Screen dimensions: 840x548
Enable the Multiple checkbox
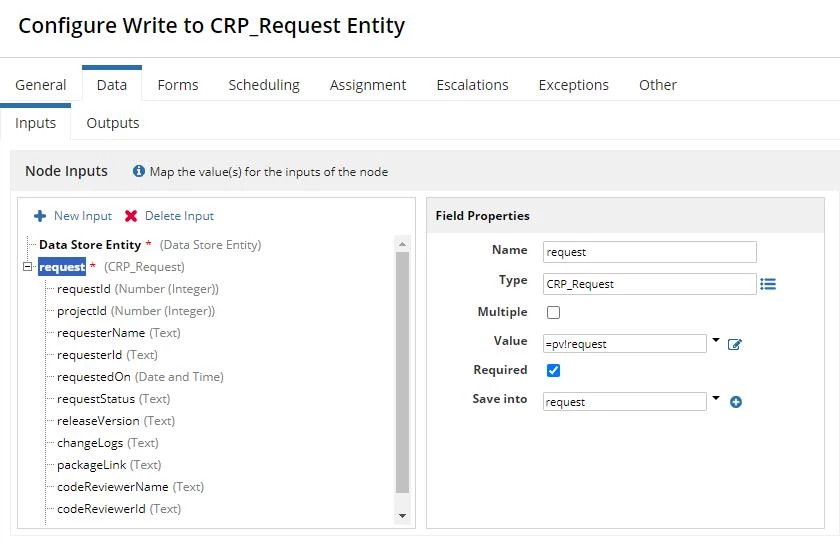tap(553, 312)
